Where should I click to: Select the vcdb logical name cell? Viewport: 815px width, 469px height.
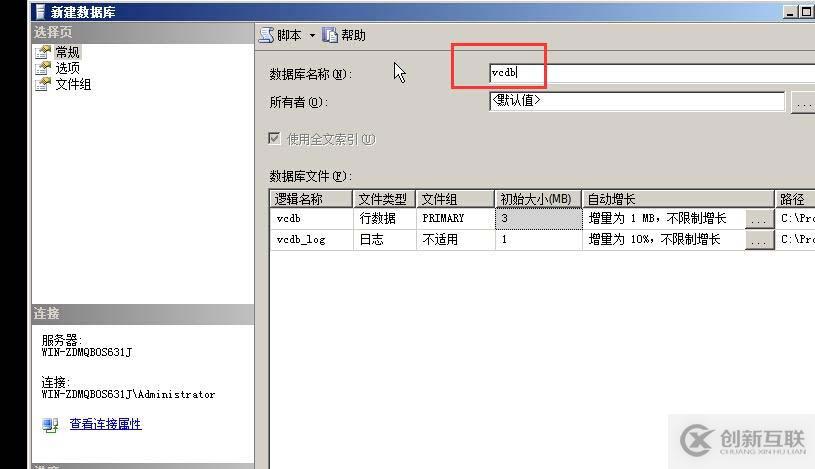[311, 219]
